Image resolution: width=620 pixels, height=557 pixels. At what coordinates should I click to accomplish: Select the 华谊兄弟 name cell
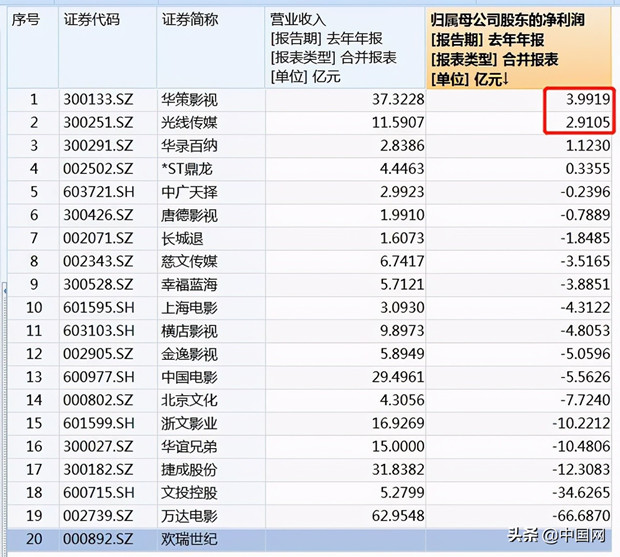(211, 446)
